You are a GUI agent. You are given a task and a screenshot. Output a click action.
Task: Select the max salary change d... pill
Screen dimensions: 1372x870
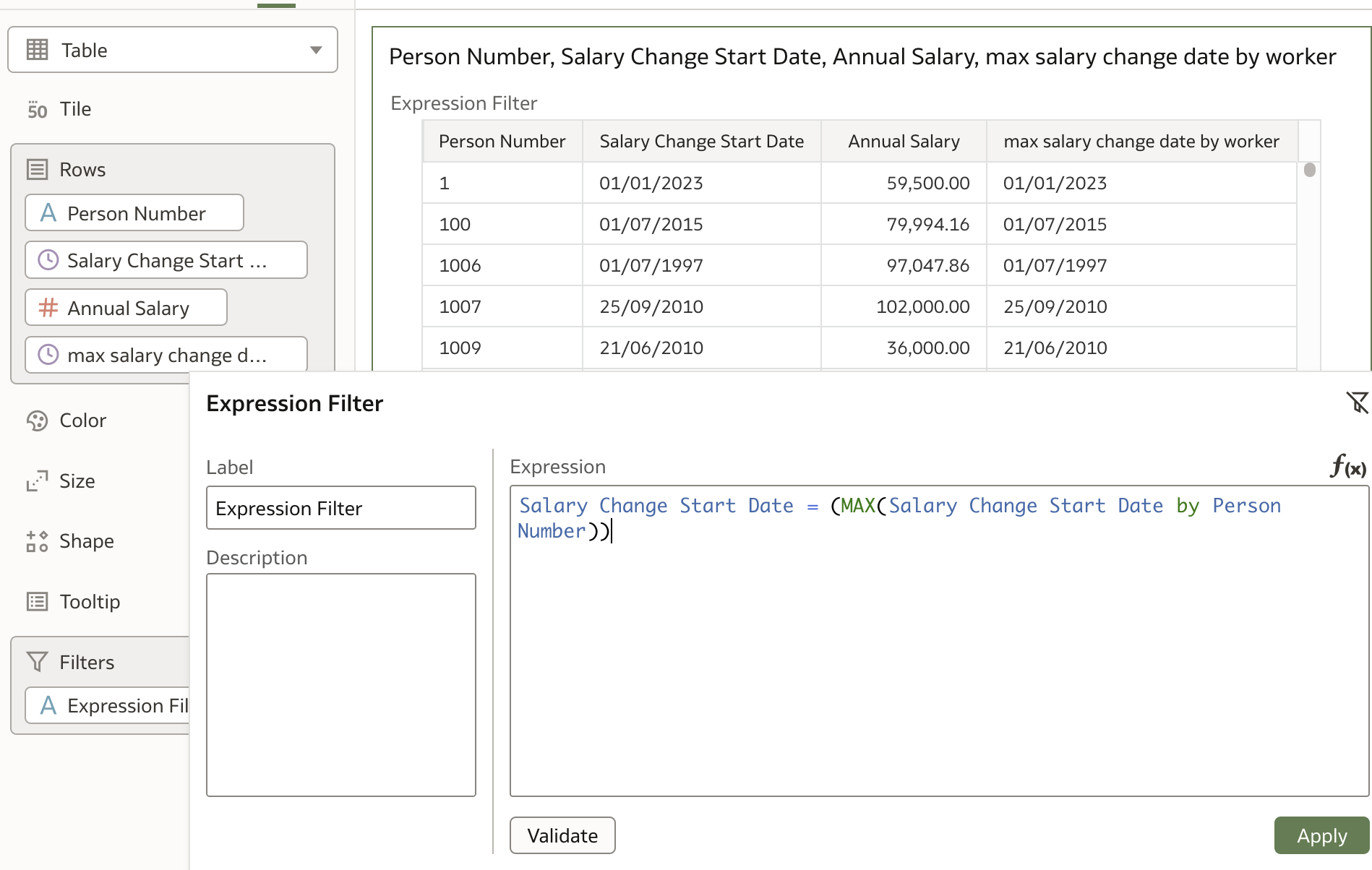[166, 355]
